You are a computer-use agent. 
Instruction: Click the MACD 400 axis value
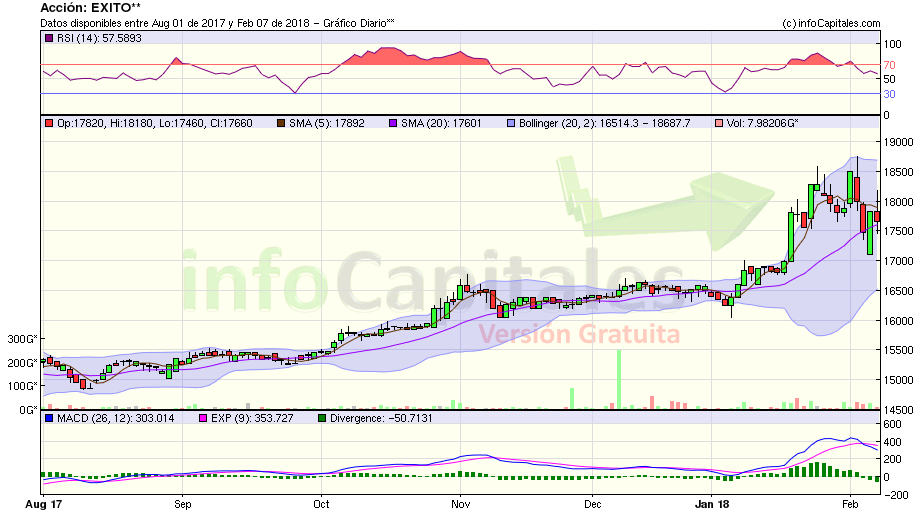pyautogui.click(x=892, y=442)
